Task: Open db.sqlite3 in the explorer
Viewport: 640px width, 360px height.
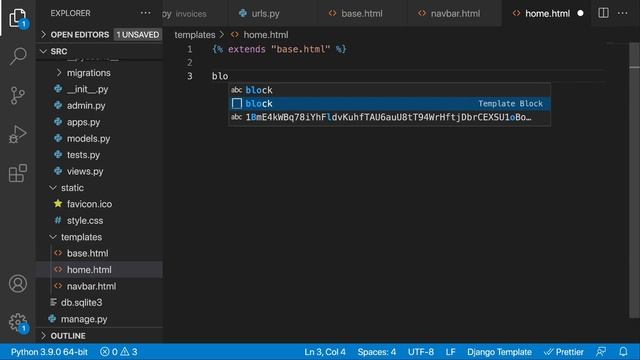Action: [x=81, y=302]
